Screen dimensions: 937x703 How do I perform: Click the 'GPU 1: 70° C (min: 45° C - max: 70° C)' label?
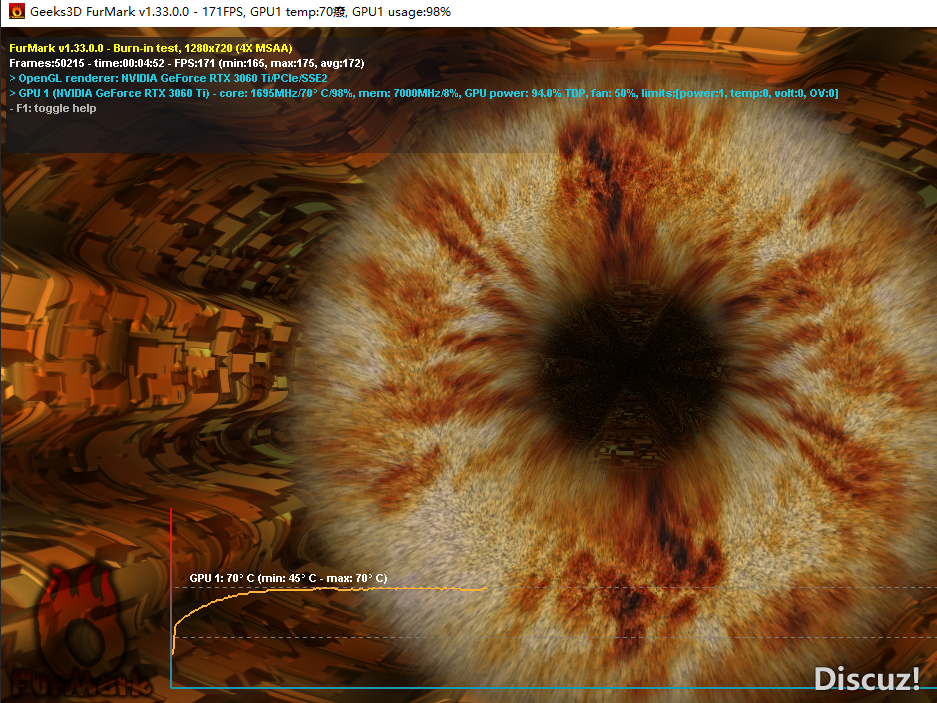[288, 578]
